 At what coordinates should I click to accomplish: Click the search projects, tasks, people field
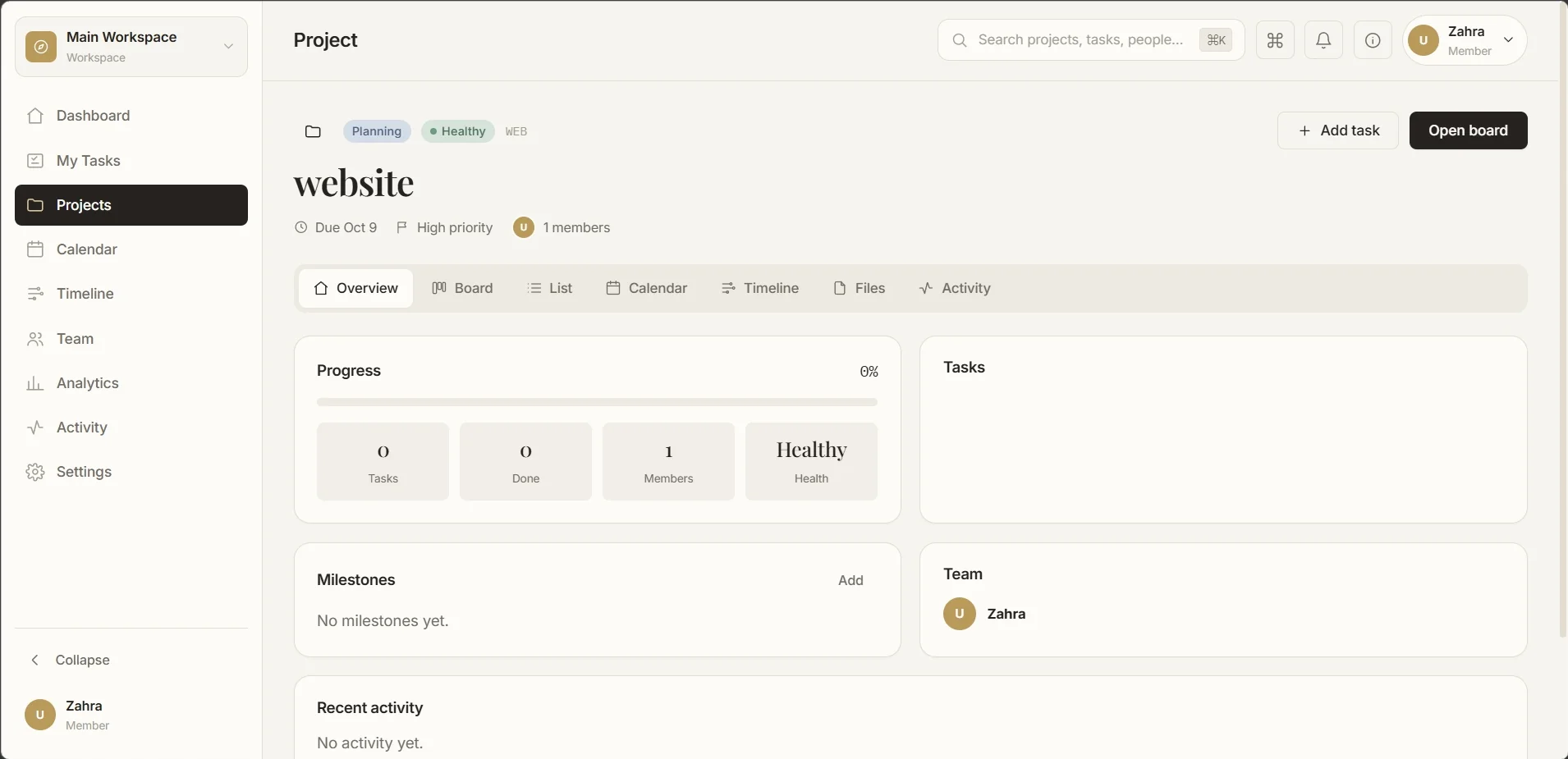[x=1091, y=40]
